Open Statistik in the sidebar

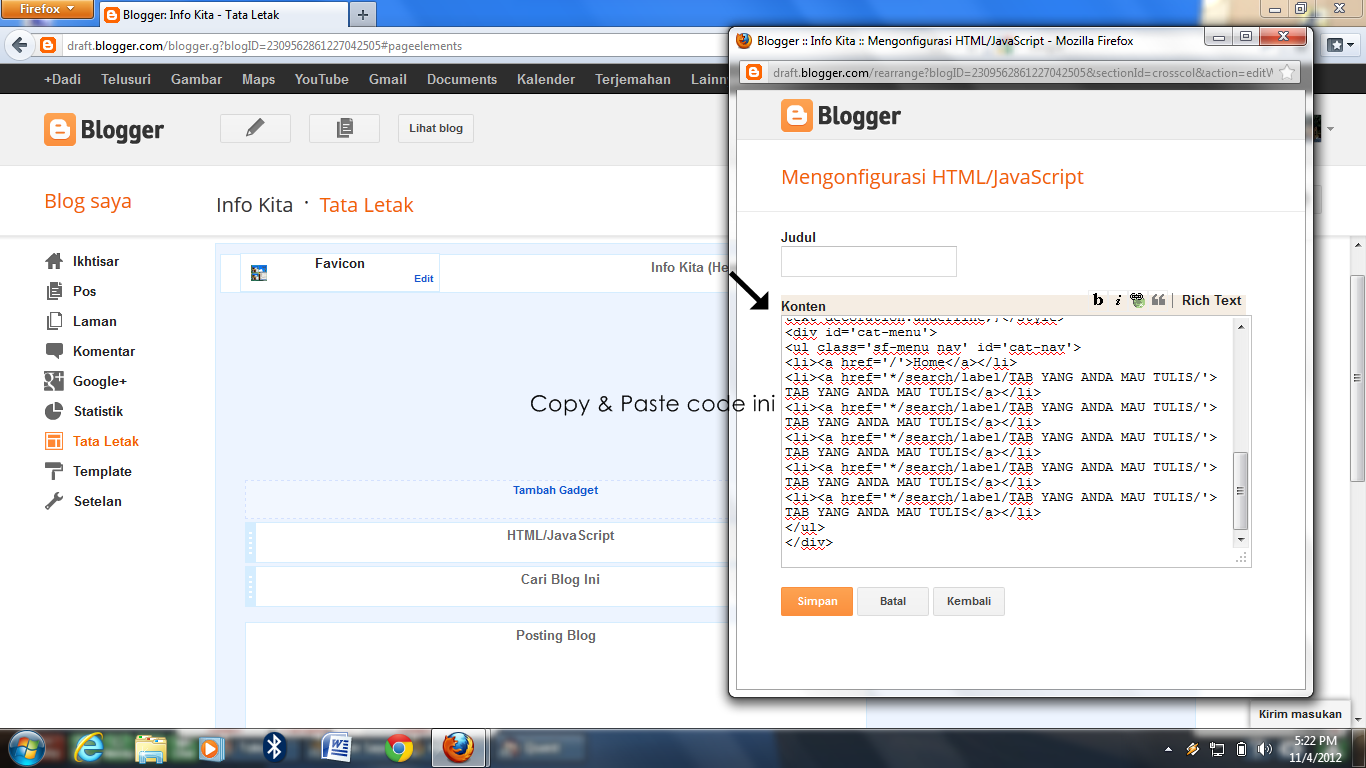[99, 411]
